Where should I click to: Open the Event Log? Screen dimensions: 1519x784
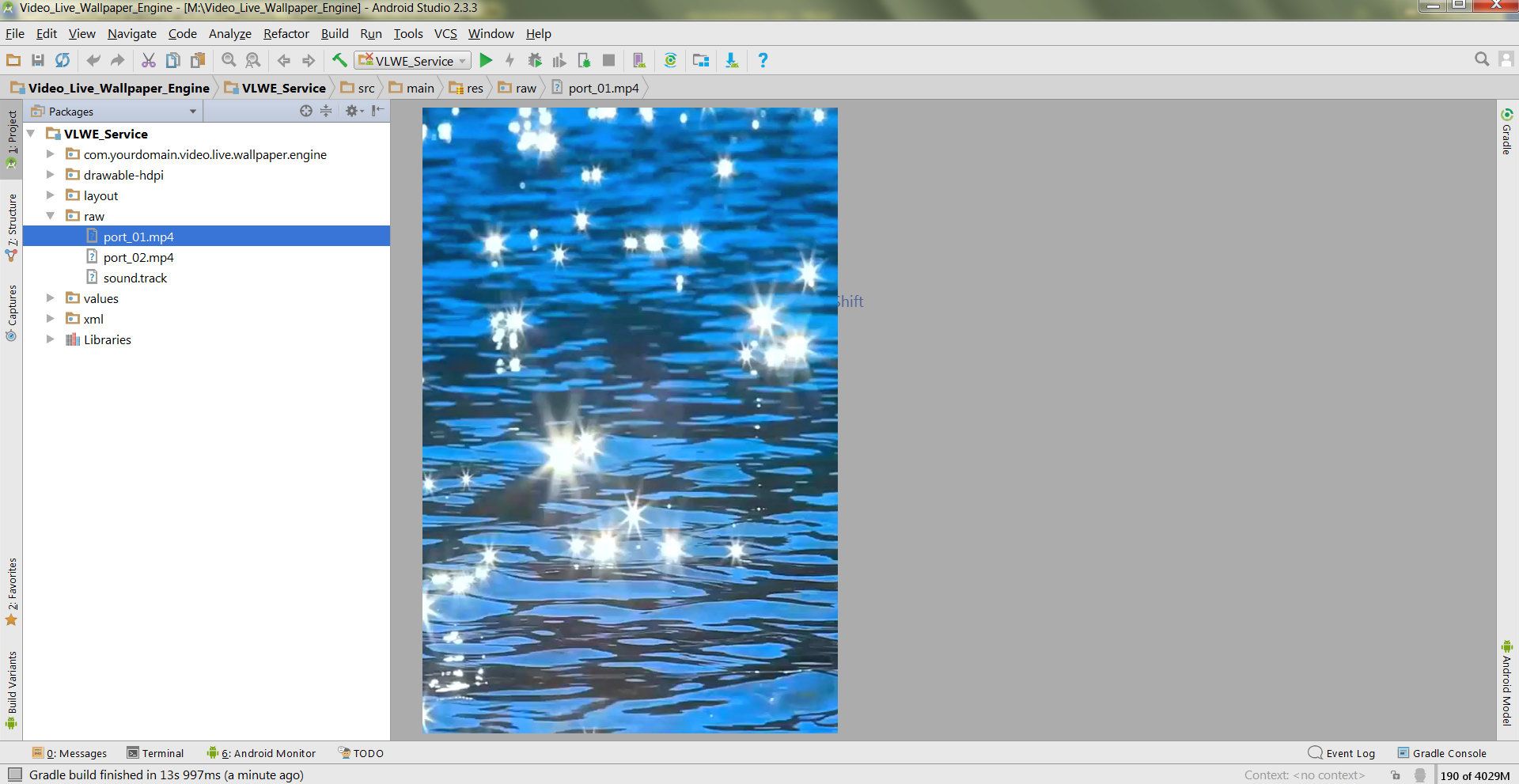point(1342,753)
